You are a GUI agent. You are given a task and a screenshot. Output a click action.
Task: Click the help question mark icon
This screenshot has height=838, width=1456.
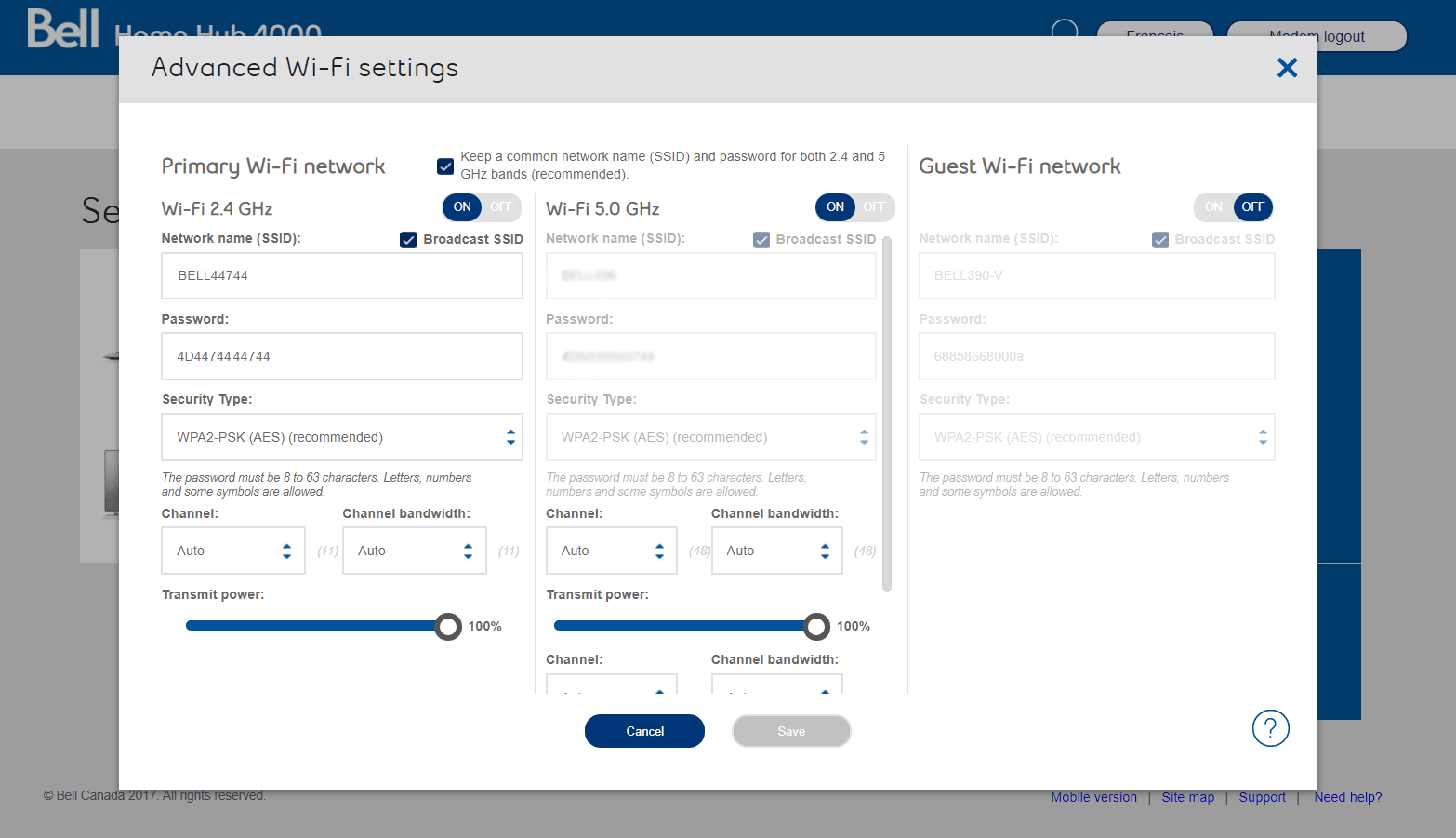click(x=1270, y=728)
